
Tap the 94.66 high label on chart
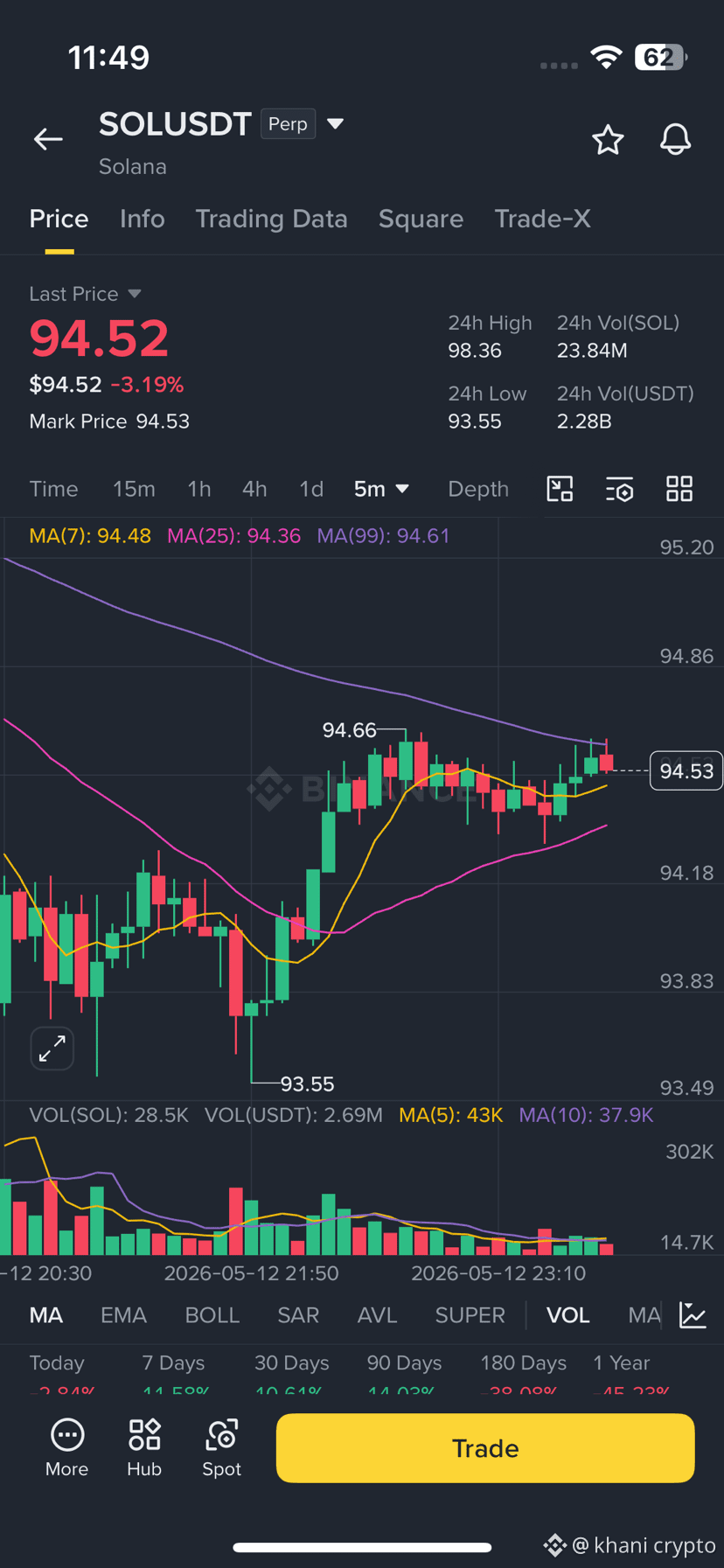point(349,730)
